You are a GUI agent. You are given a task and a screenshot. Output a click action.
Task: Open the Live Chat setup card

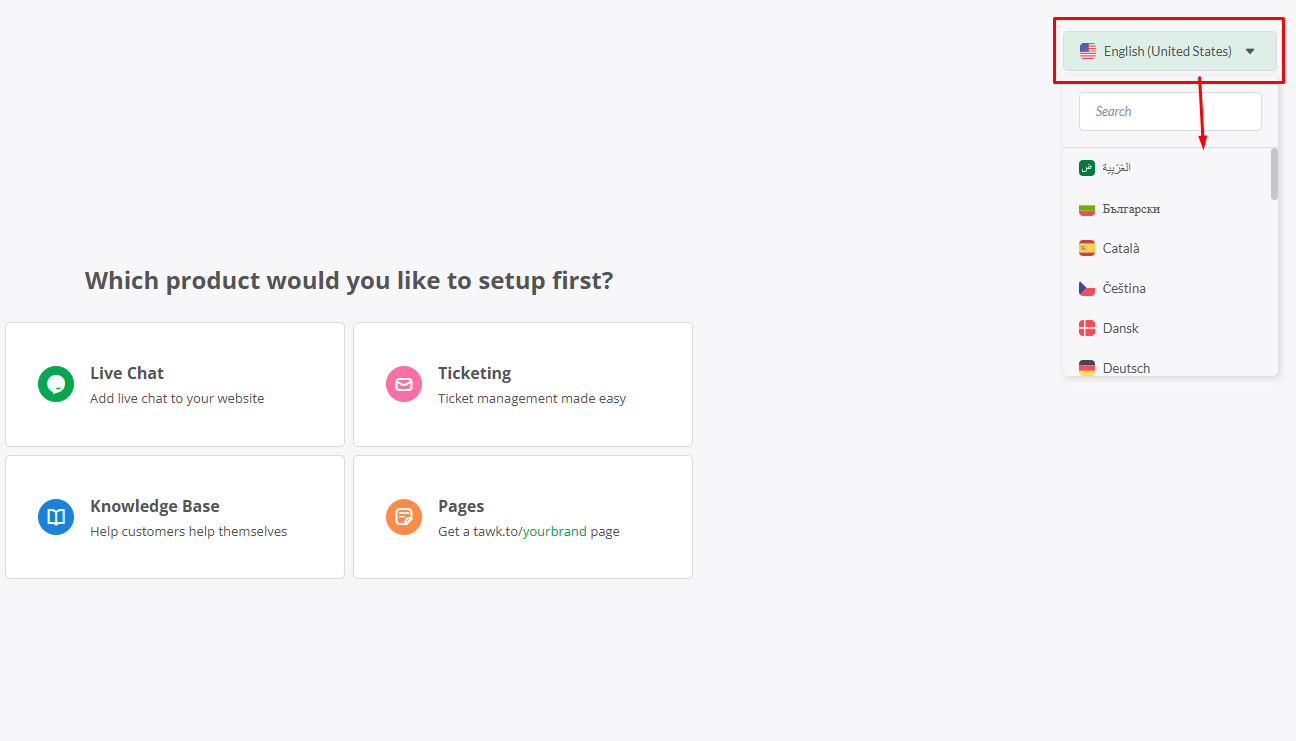(x=175, y=384)
